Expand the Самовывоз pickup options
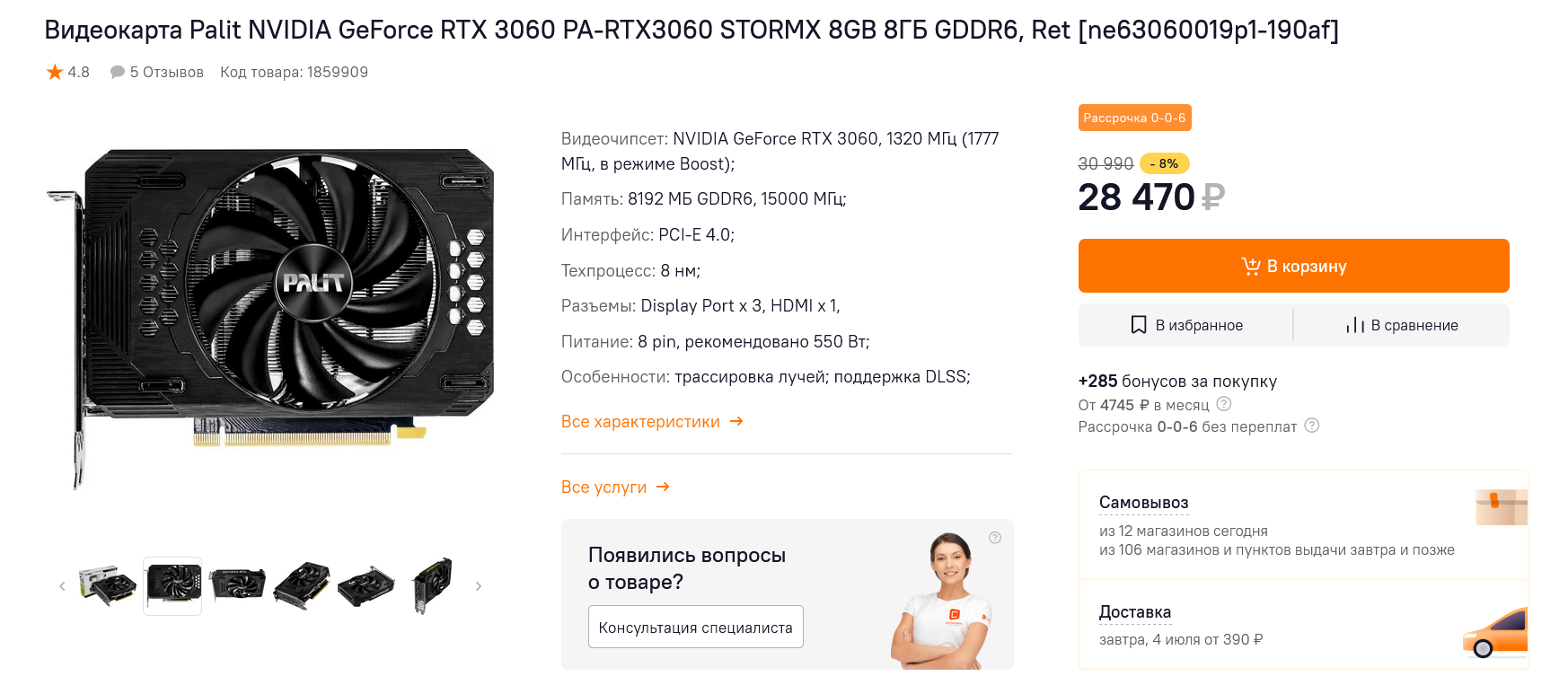The image size is (1568, 685). pos(1143,503)
